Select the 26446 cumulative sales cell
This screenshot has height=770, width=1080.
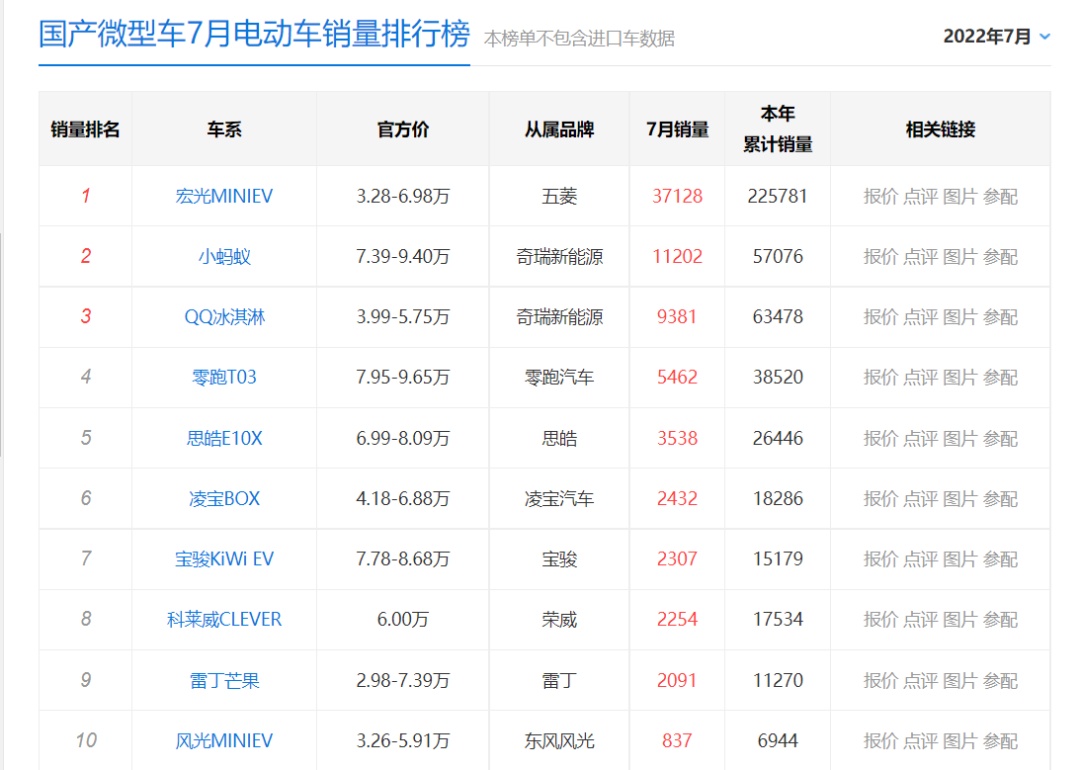[x=778, y=438]
